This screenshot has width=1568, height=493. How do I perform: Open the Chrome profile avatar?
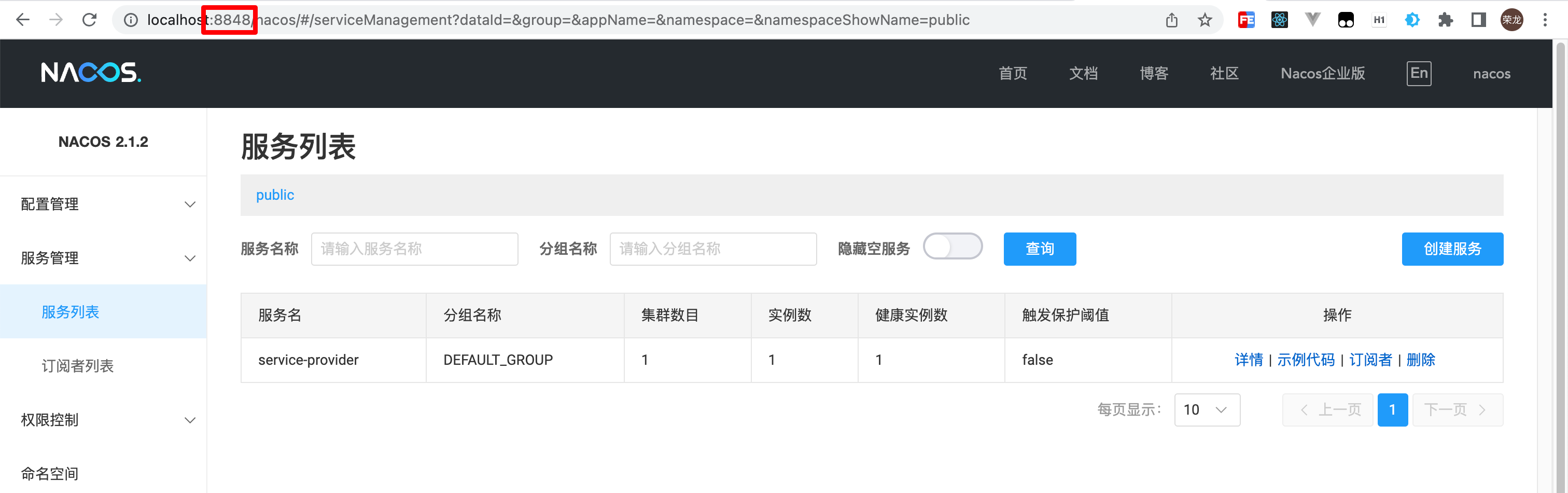click(x=1511, y=20)
